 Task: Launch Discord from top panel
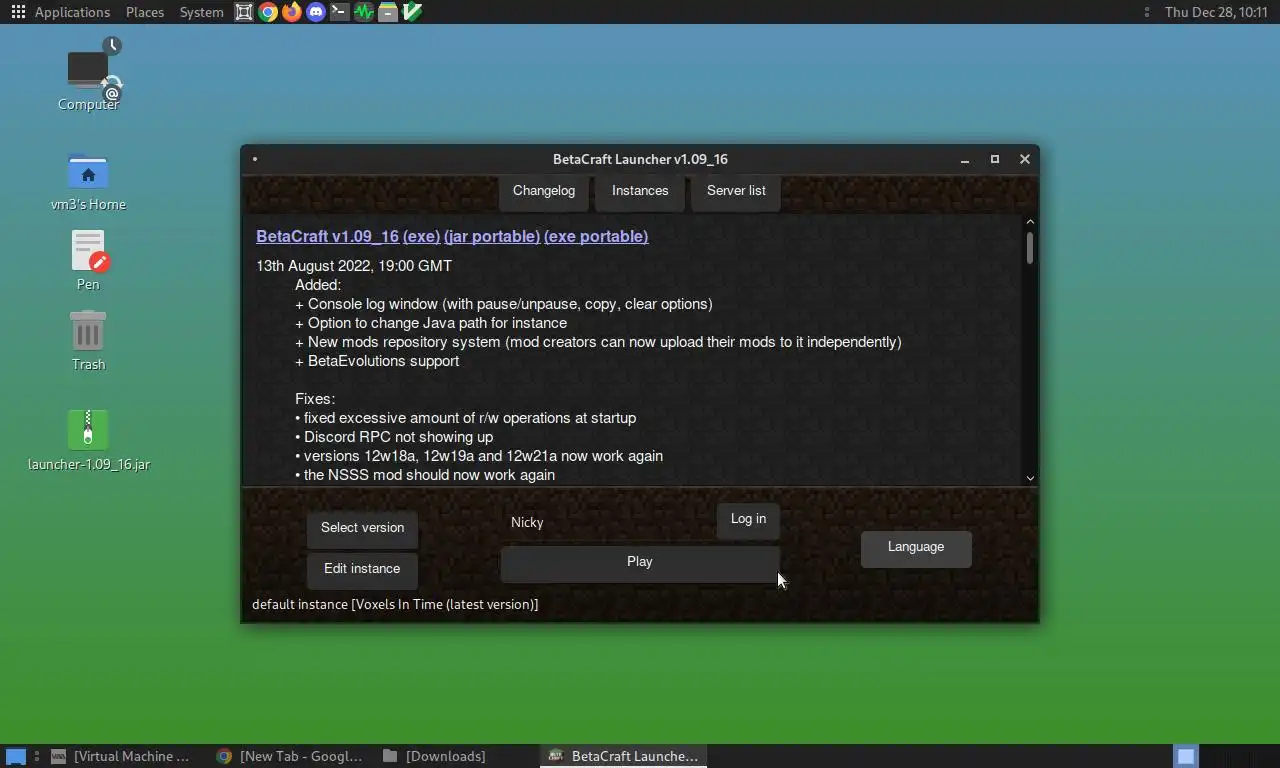[316, 12]
